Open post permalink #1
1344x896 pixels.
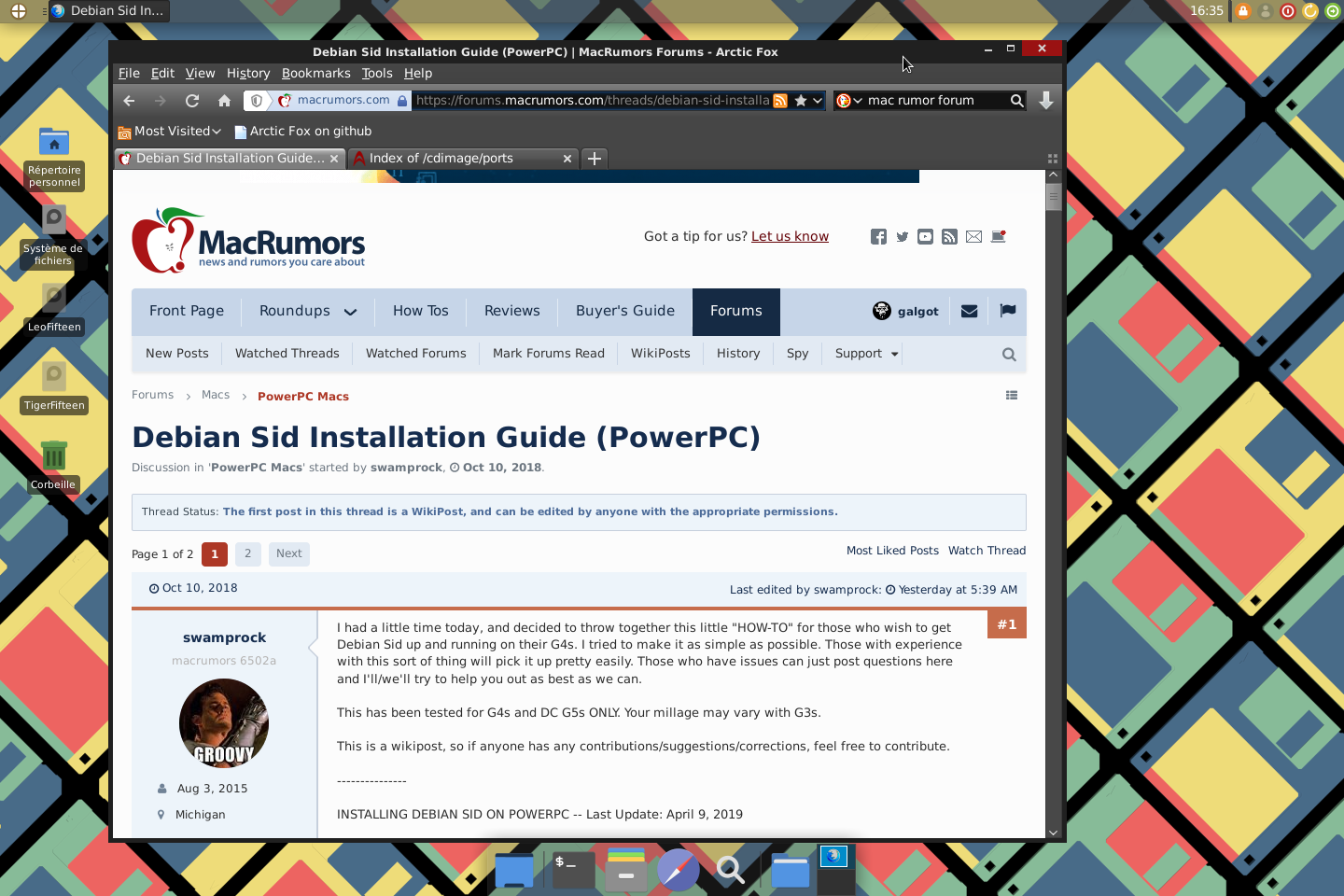(x=1007, y=624)
